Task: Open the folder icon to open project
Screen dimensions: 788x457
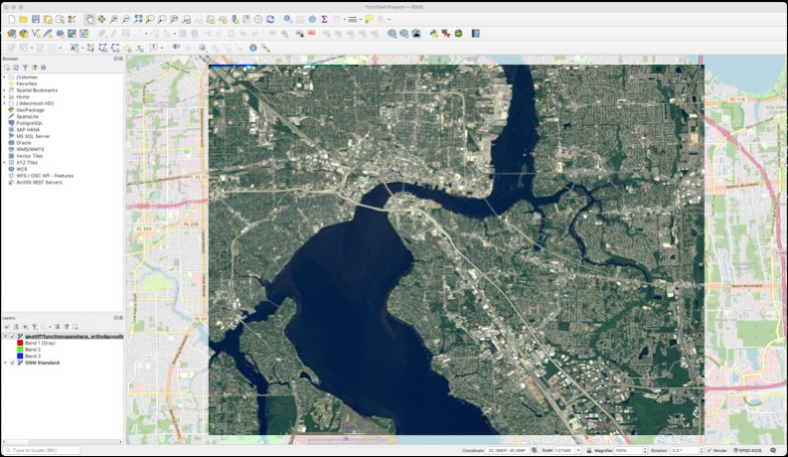Action: tap(24, 19)
